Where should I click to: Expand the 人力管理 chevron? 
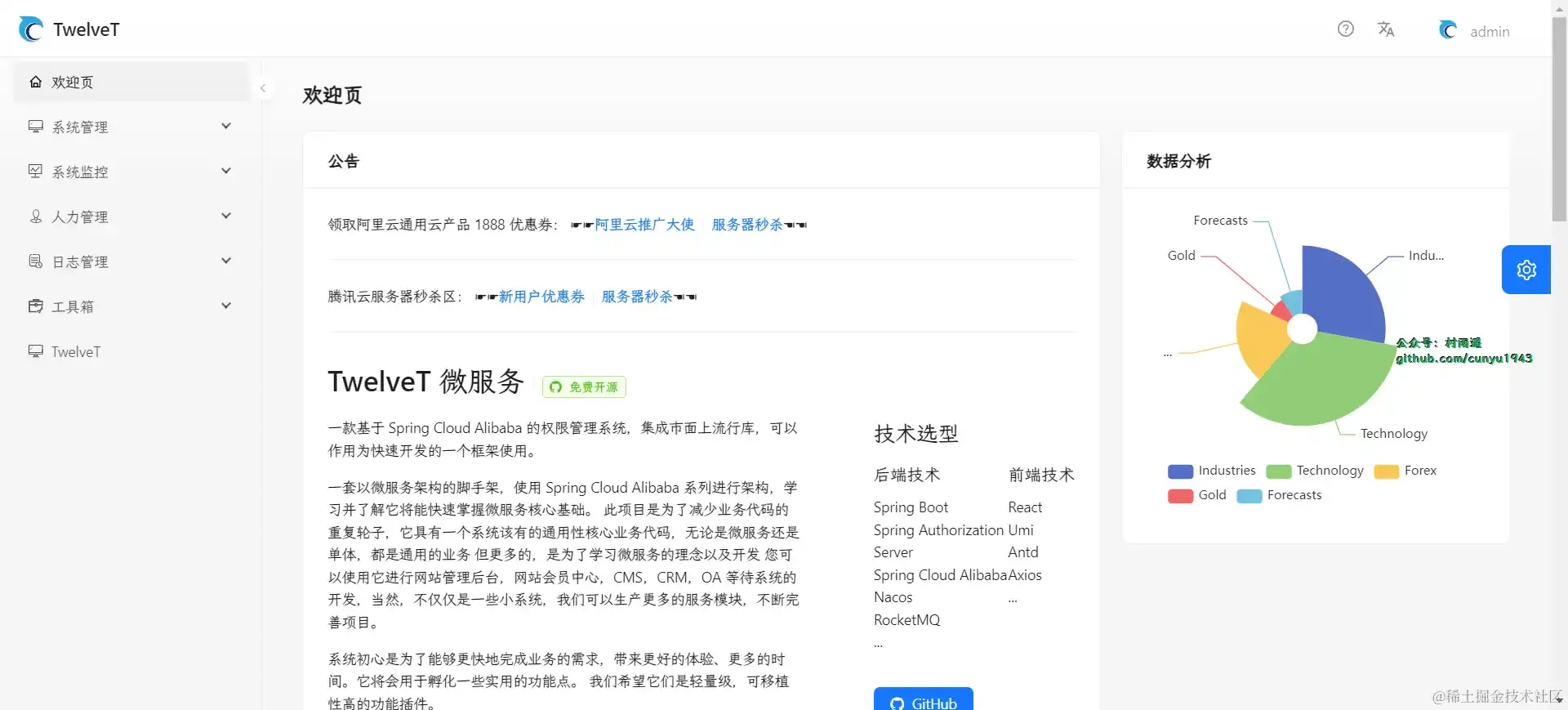pyautogui.click(x=226, y=216)
